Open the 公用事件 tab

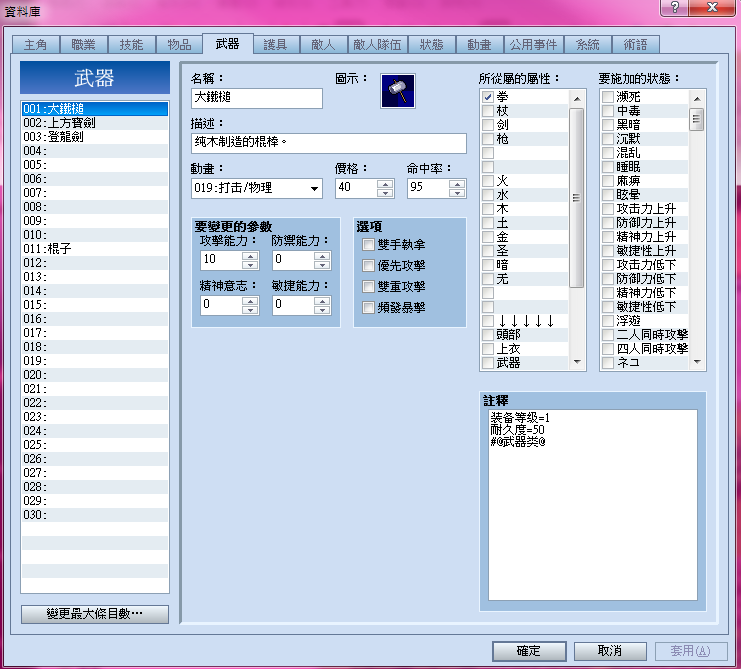click(534, 44)
